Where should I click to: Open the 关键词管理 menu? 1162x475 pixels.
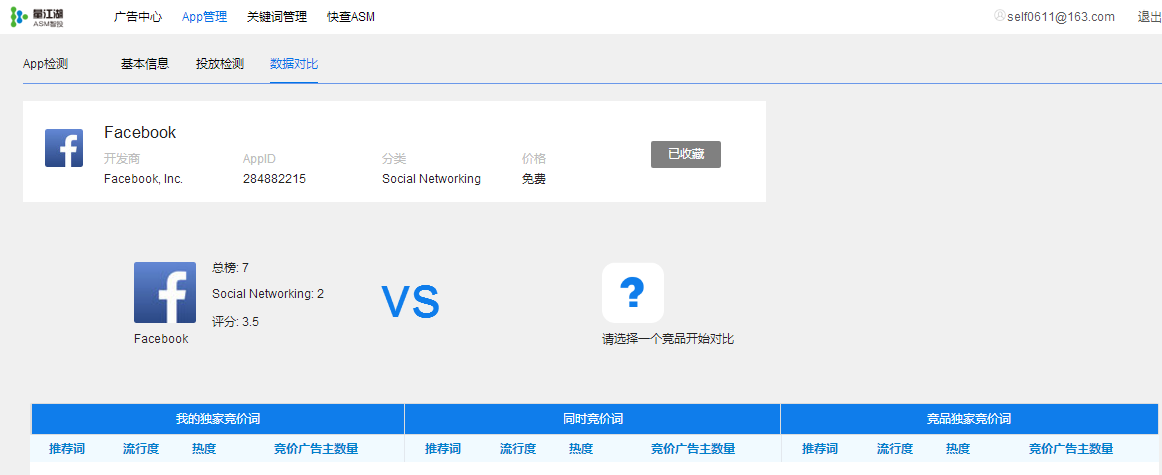(276, 16)
